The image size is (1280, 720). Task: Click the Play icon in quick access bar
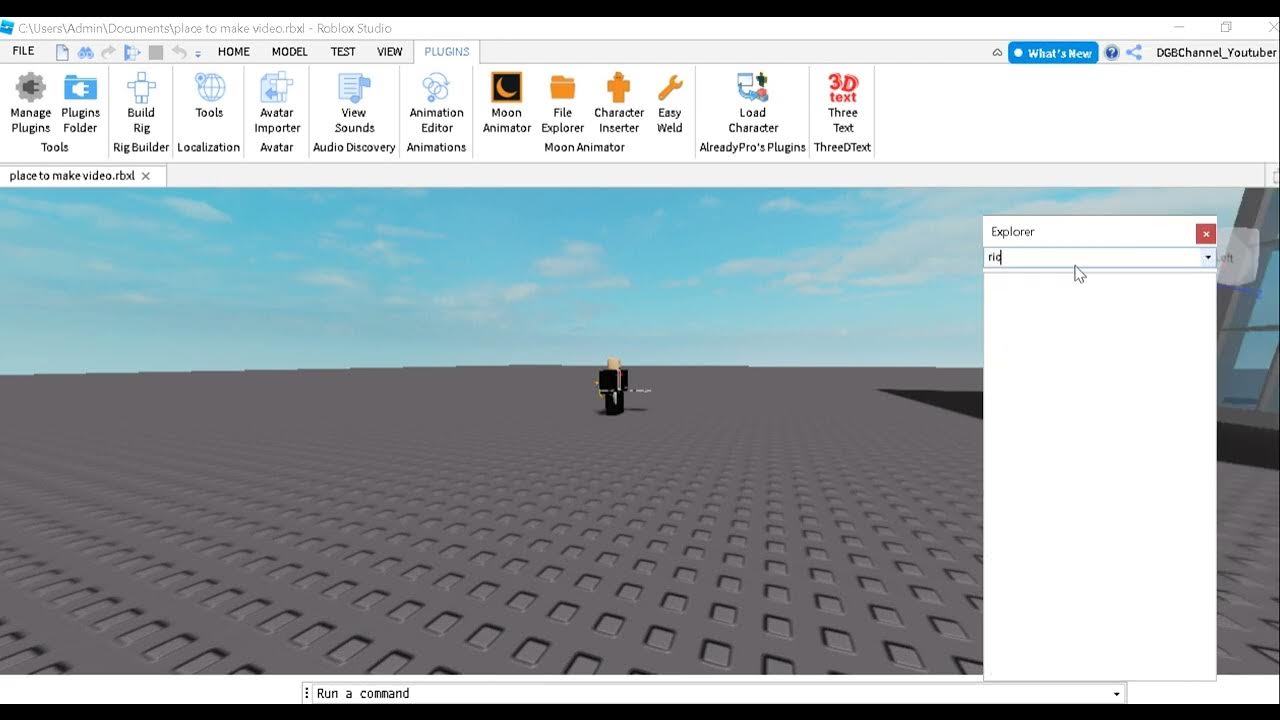pos(132,52)
